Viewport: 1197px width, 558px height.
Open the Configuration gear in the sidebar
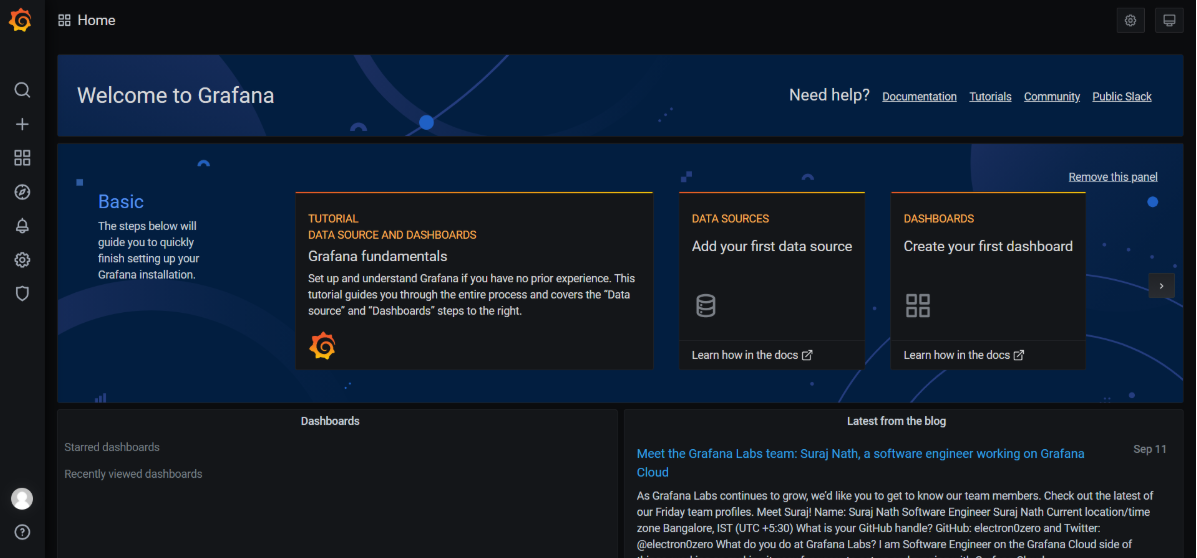click(22, 260)
